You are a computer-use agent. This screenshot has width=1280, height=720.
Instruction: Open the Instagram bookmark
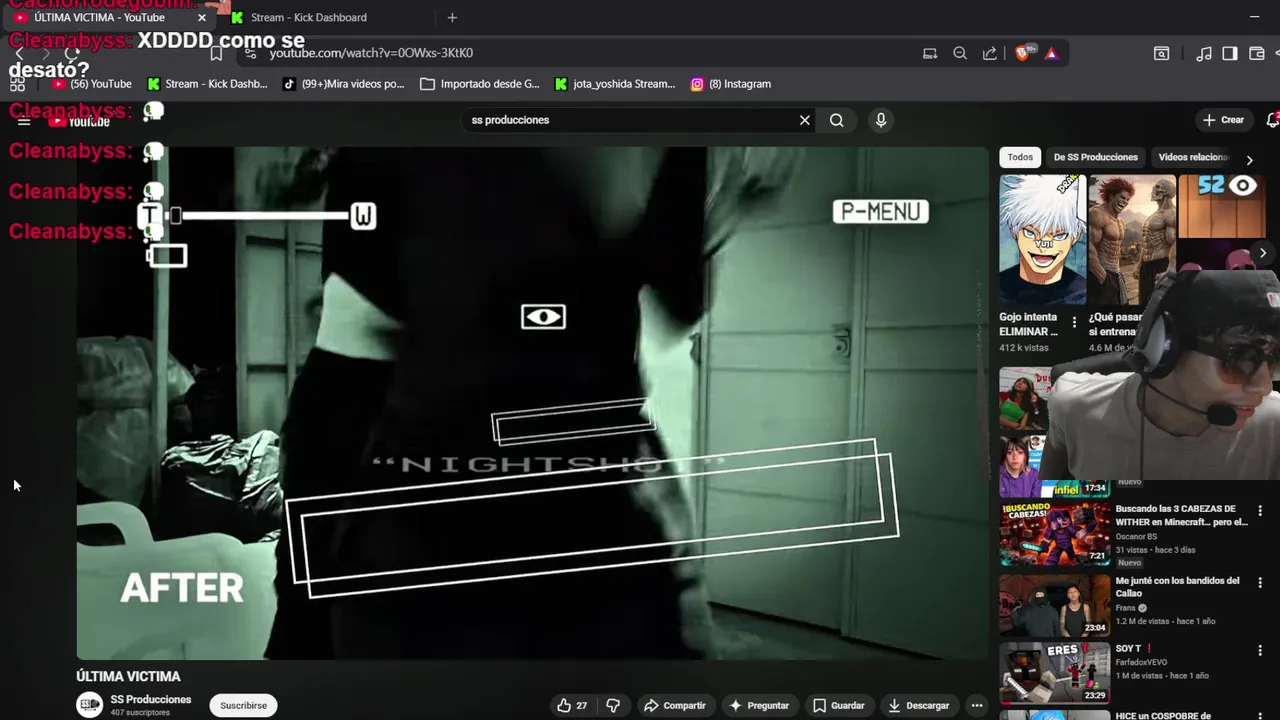731,84
